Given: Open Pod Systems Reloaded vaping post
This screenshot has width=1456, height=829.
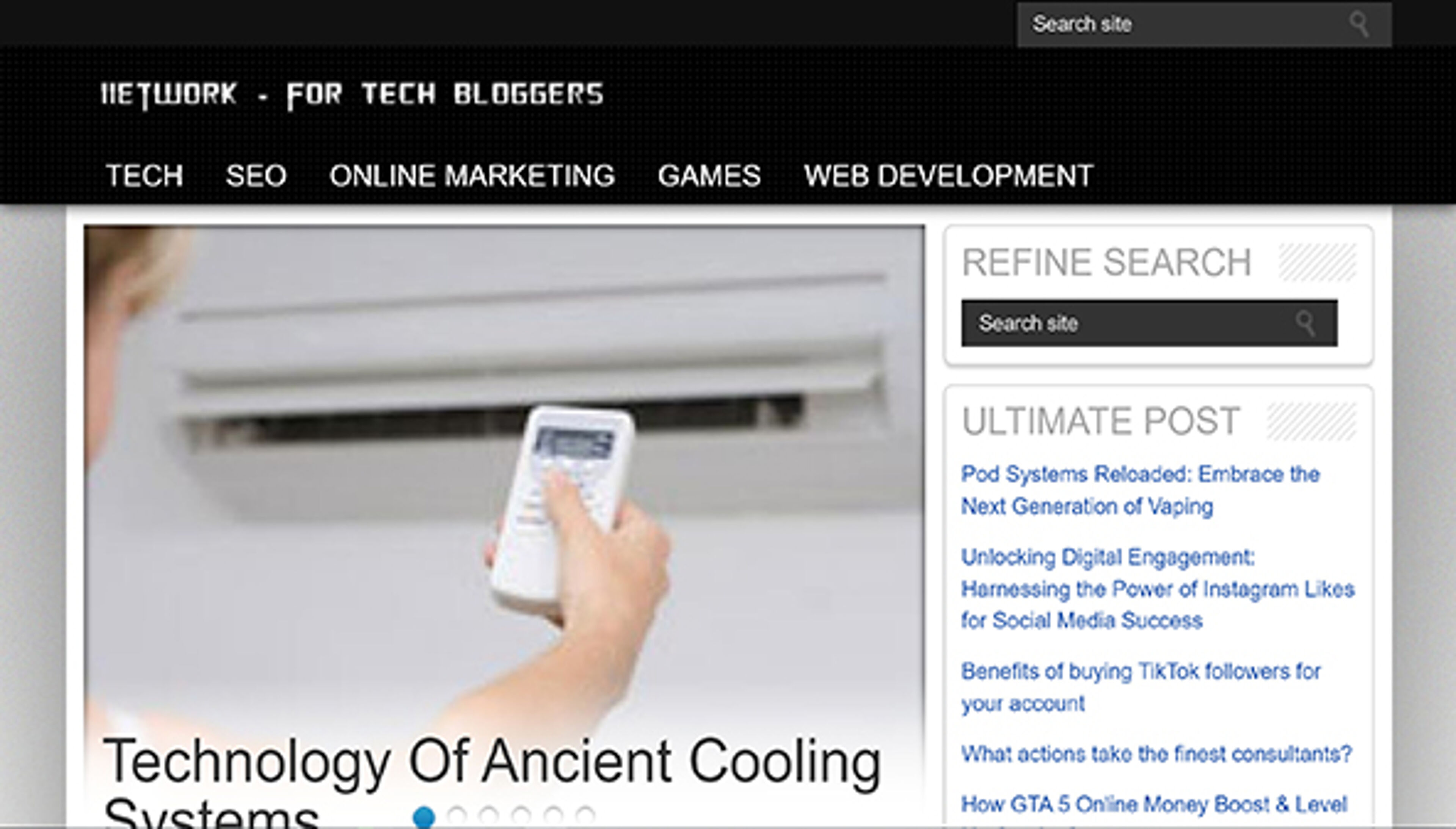Looking at the screenshot, I should [x=1140, y=490].
